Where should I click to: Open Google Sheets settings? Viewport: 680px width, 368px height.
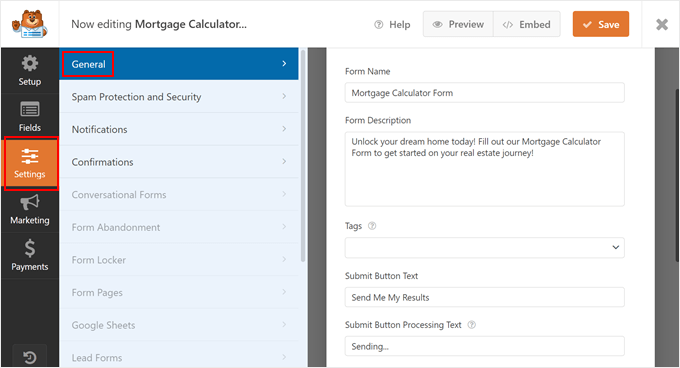tap(179, 325)
